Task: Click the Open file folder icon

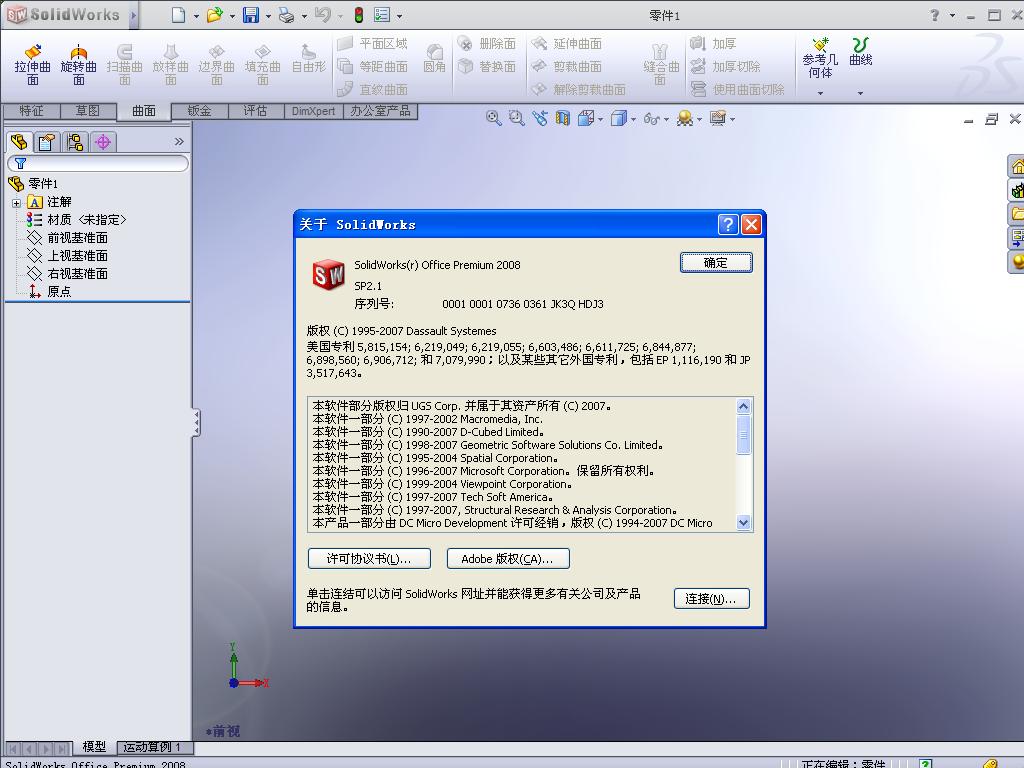Action: coord(214,15)
